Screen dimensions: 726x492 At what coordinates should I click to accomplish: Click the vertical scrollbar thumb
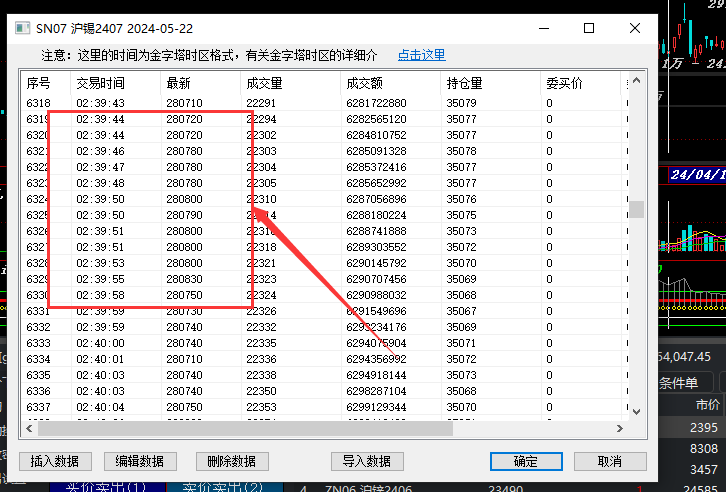coord(637,209)
